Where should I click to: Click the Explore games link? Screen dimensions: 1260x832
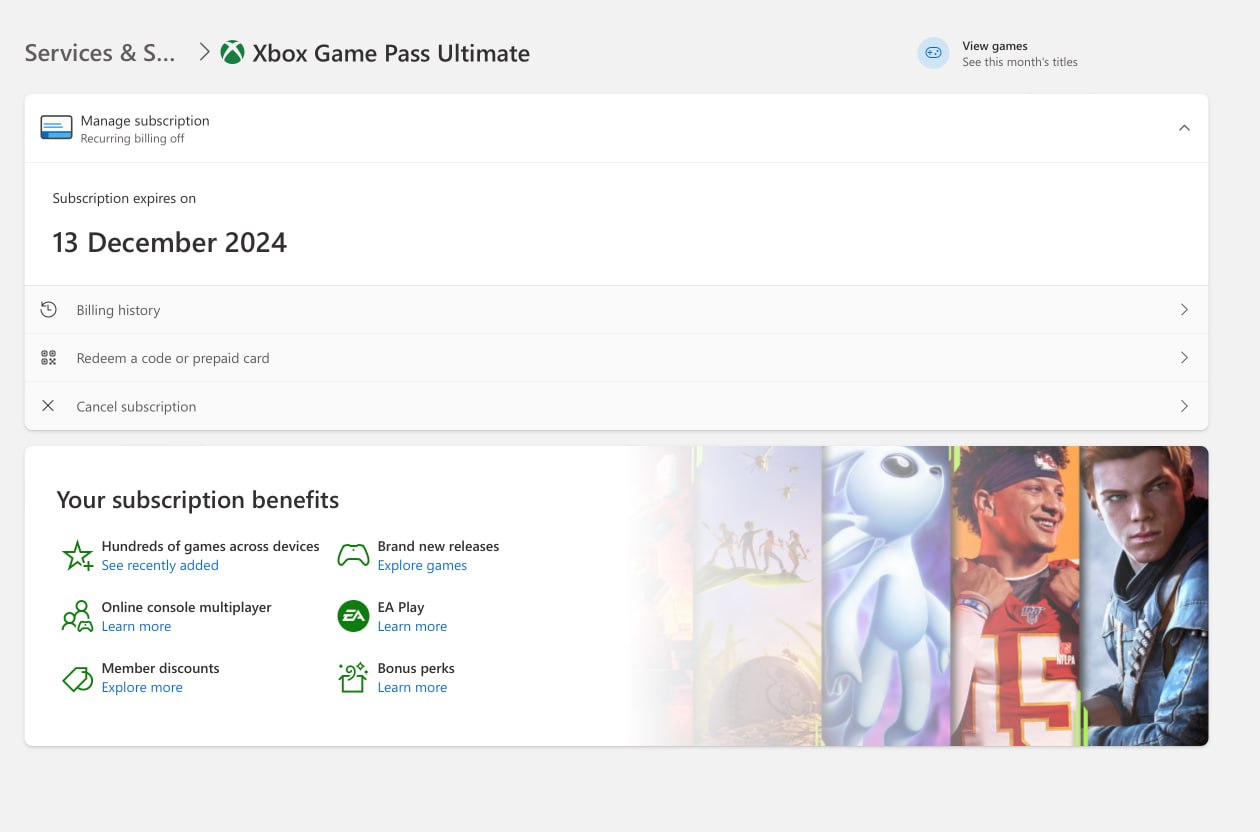click(422, 566)
